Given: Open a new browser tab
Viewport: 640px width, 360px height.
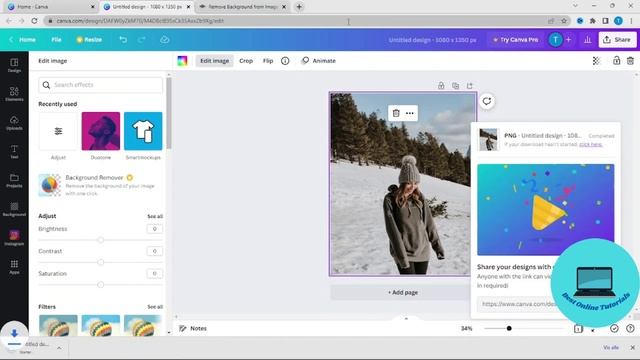Looking at the screenshot, I should click(x=299, y=7).
